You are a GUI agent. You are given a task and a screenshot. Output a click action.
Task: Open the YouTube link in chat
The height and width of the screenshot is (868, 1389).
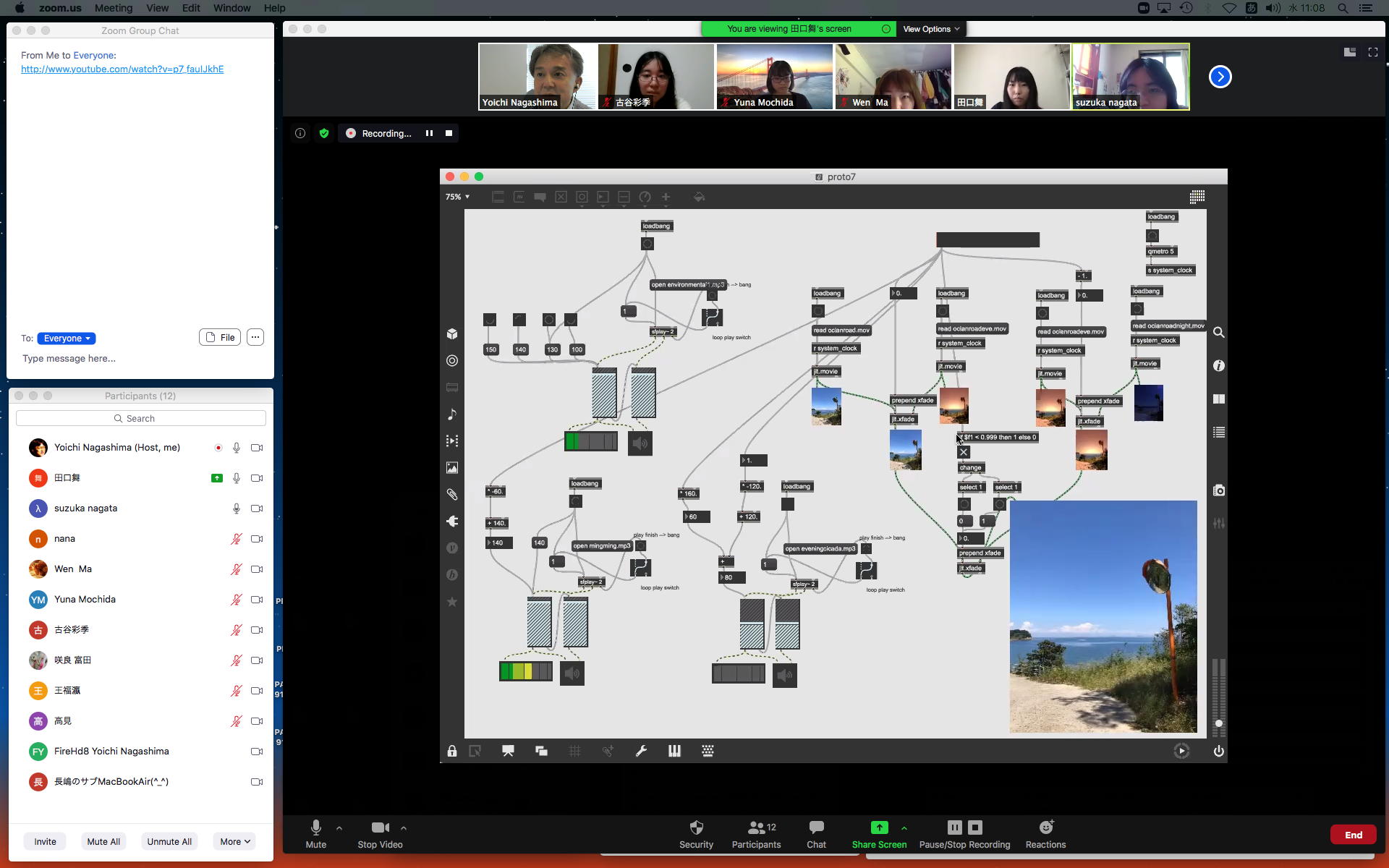click(x=122, y=69)
